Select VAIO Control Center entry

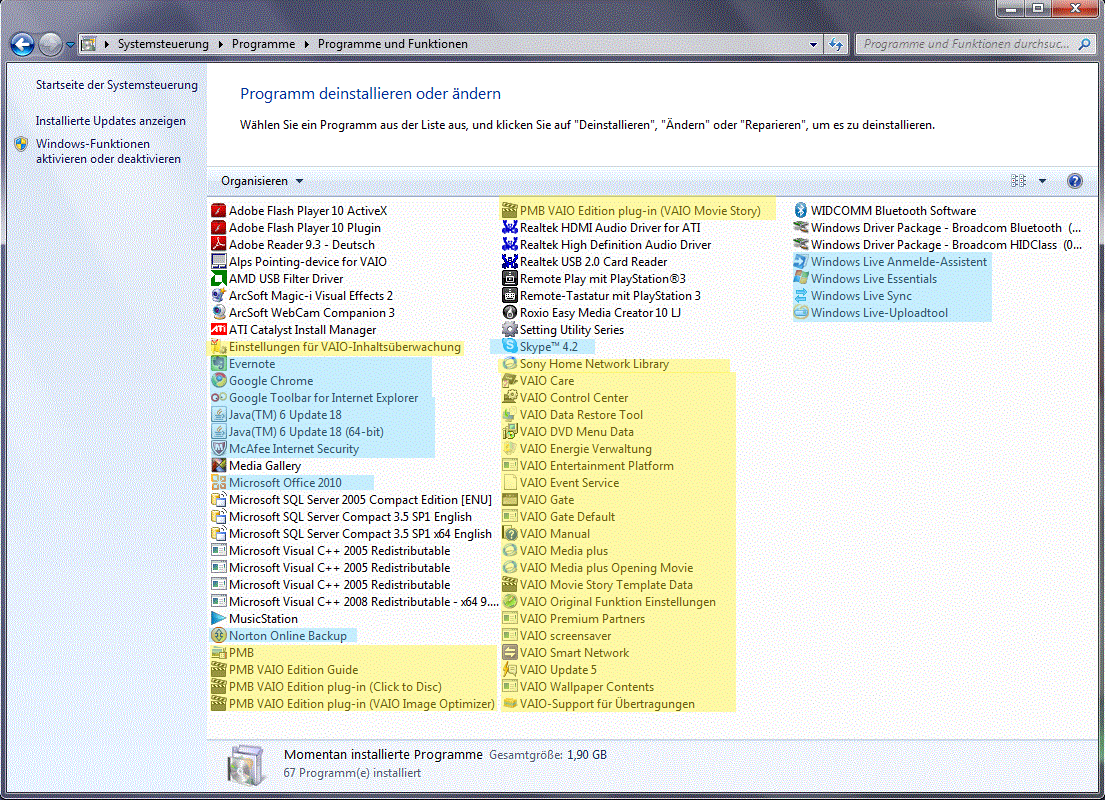point(565,398)
